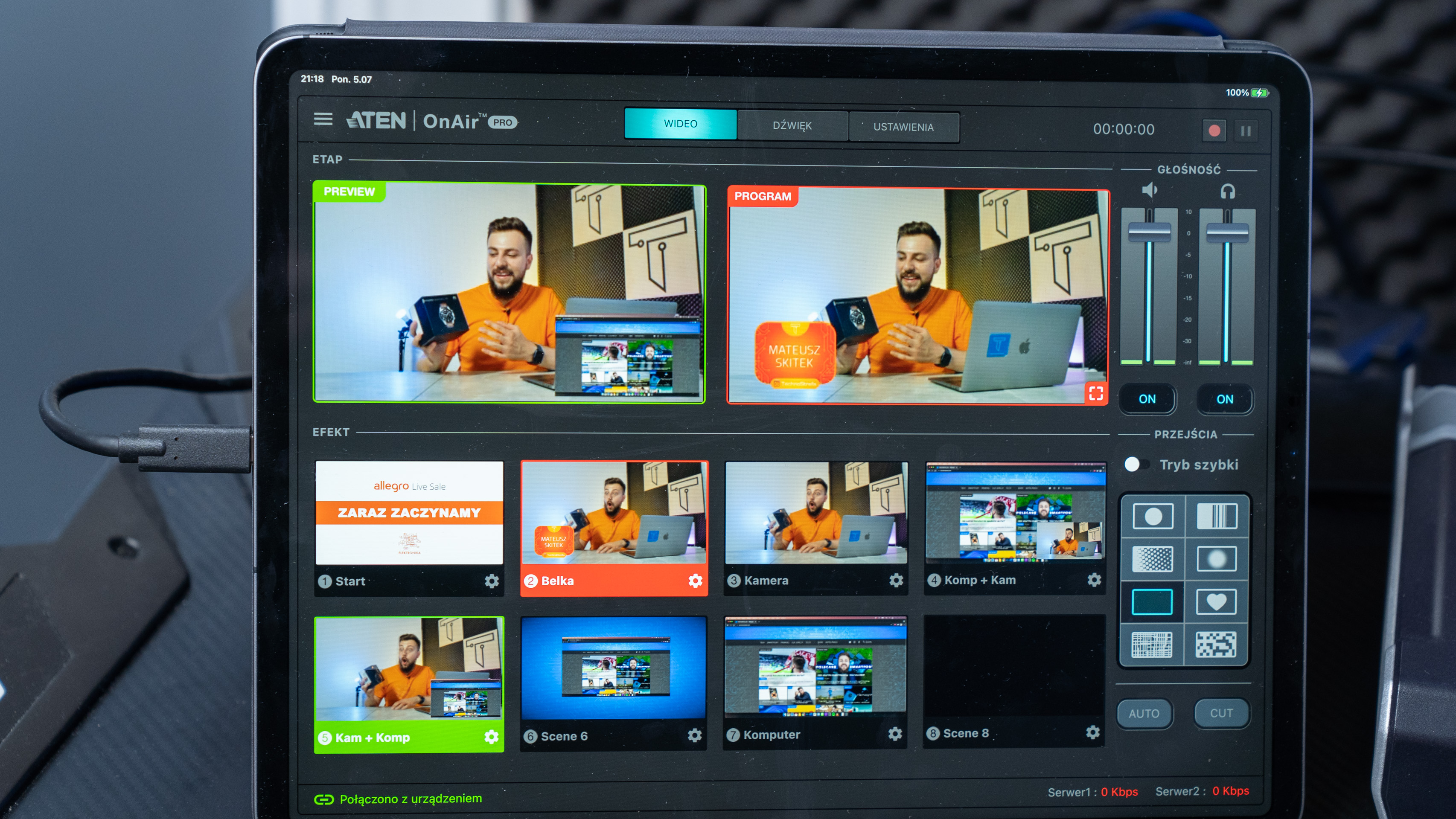This screenshot has height=819, width=1456.
Task: Select the grid lines transition
Action: click(x=1152, y=645)
